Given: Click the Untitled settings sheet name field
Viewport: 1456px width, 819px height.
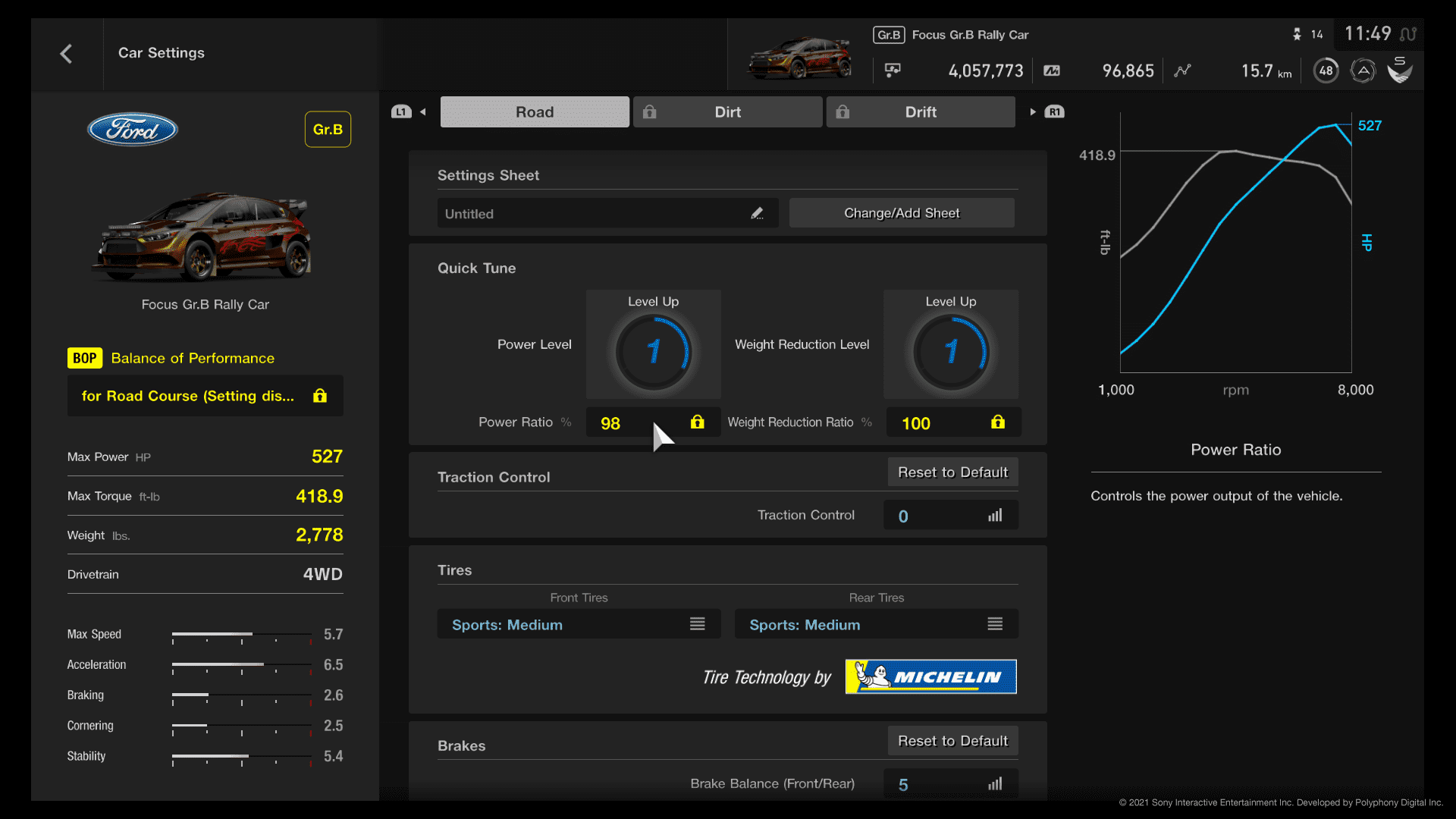Looking at the screenshot, I should 607,213.
